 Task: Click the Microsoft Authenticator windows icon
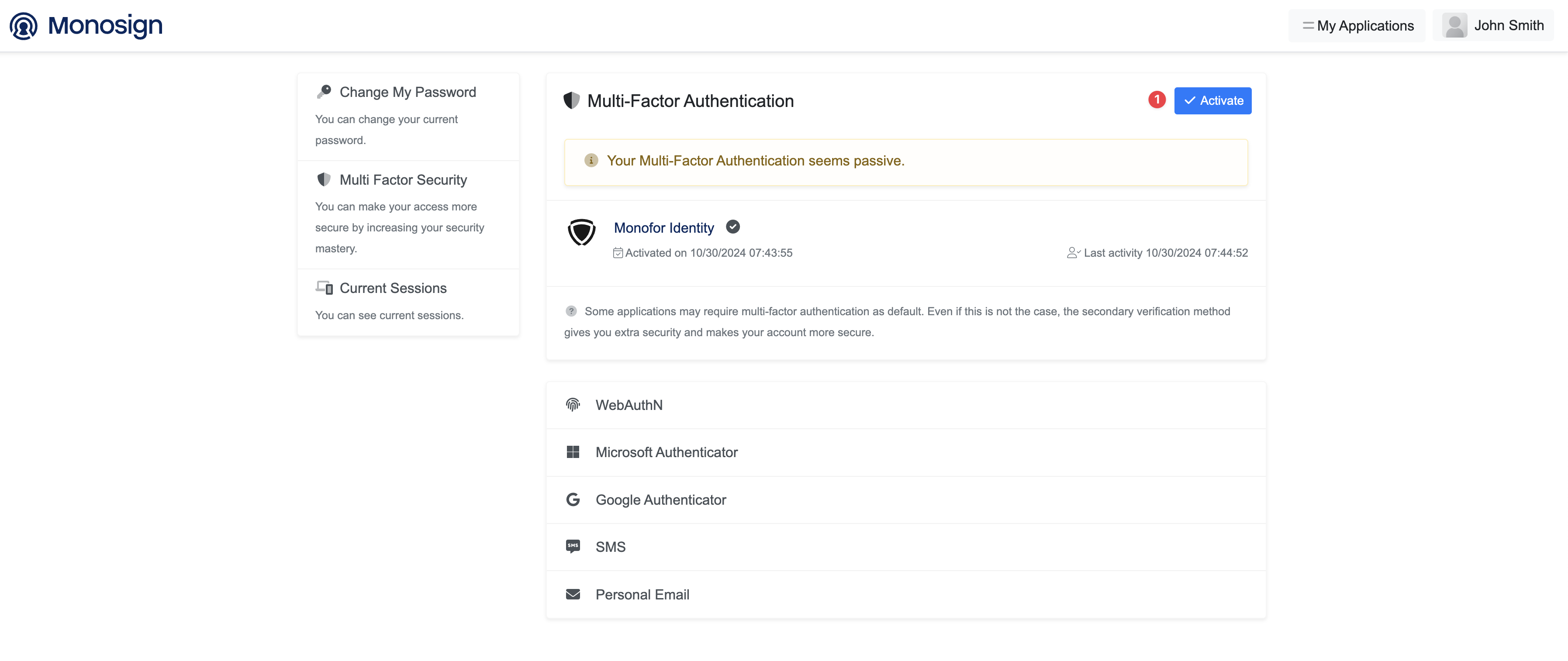point(573,452)
